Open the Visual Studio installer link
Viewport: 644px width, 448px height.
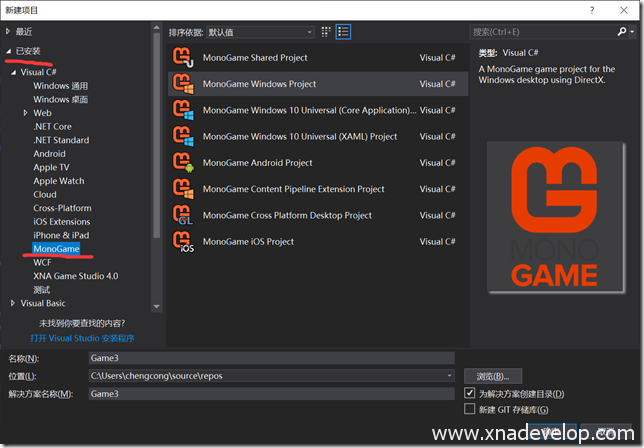point(75,338)
